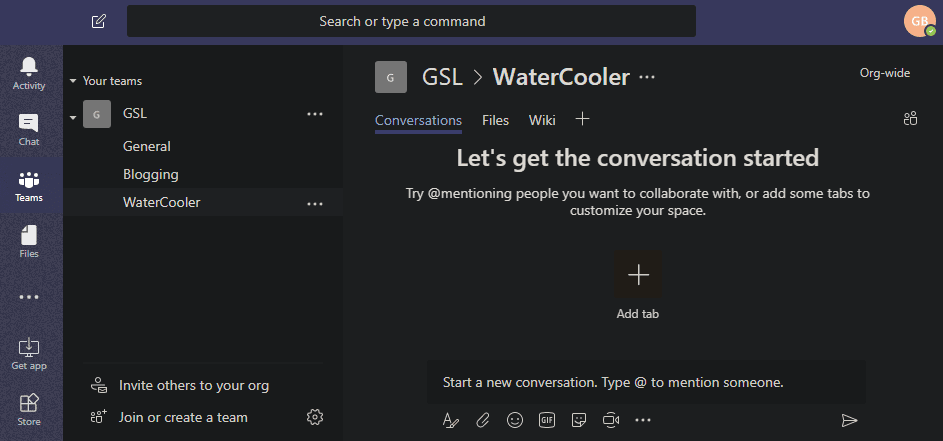Open the Store

coord(29,410)
